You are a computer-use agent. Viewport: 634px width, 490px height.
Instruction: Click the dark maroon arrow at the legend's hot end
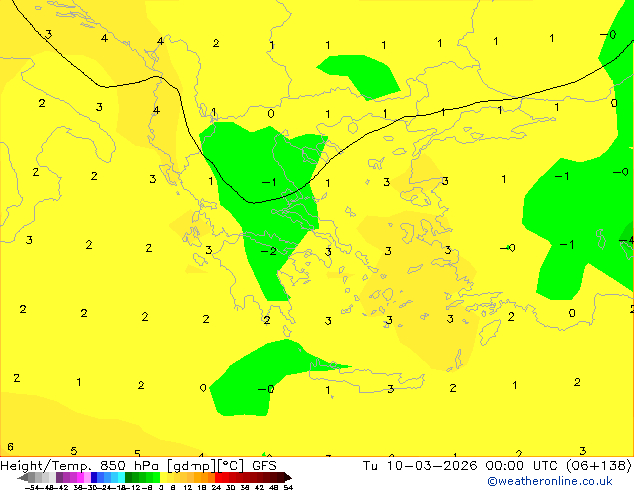288,477
